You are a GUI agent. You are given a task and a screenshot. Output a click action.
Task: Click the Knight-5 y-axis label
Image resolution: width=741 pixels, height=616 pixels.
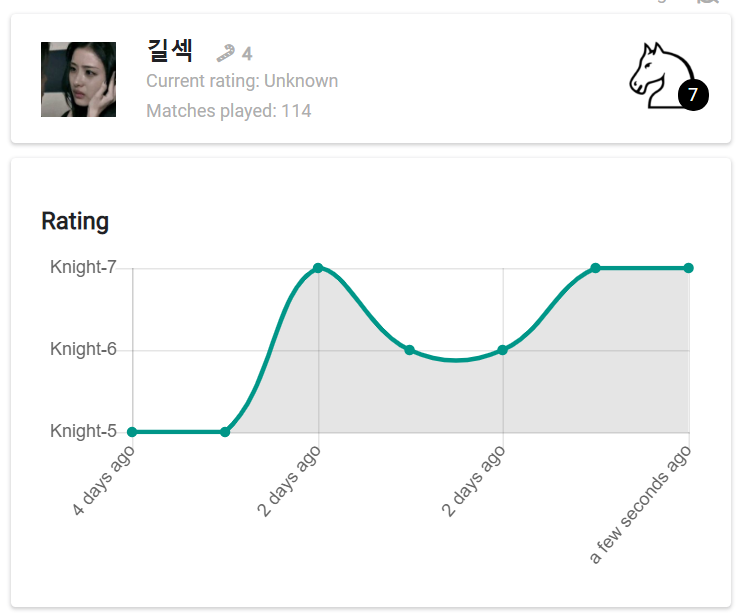(x=83, y=431)
